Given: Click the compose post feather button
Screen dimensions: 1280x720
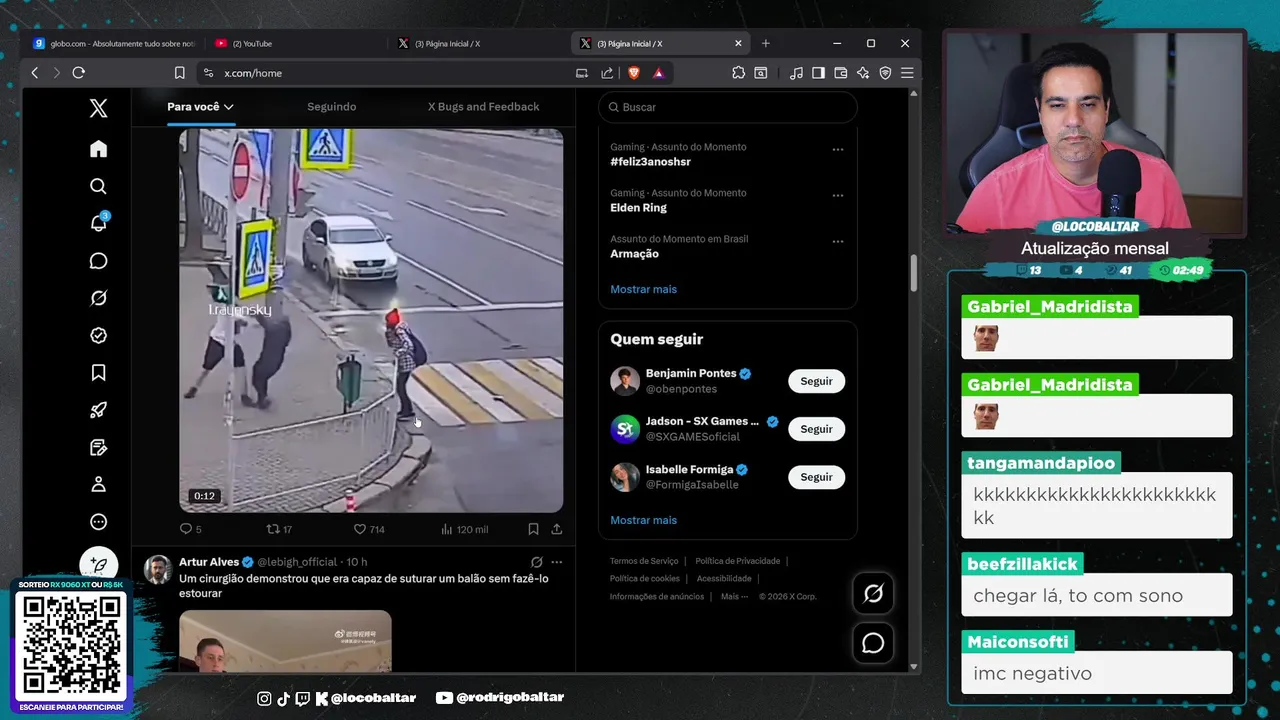Looking at the screenshot, I should tap(98, 564).
